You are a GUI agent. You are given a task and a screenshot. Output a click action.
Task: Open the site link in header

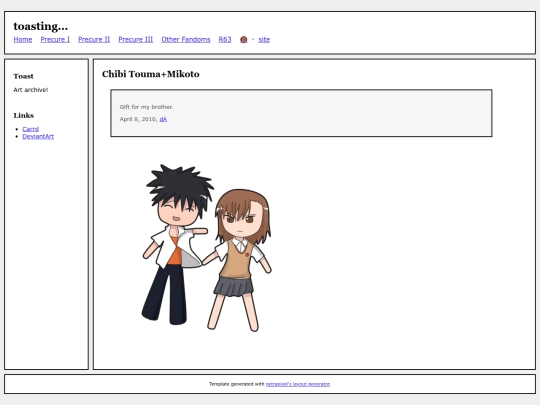[x=264, y=40]
